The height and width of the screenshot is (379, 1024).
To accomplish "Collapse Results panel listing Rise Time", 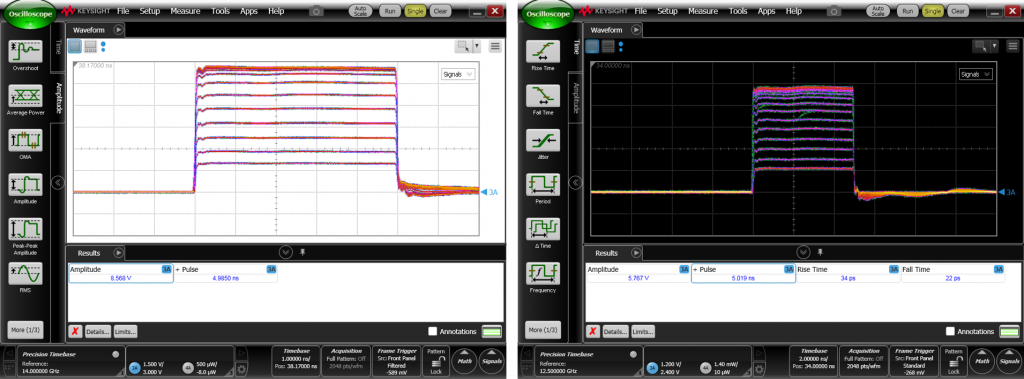I will click(x=803, y=252).
